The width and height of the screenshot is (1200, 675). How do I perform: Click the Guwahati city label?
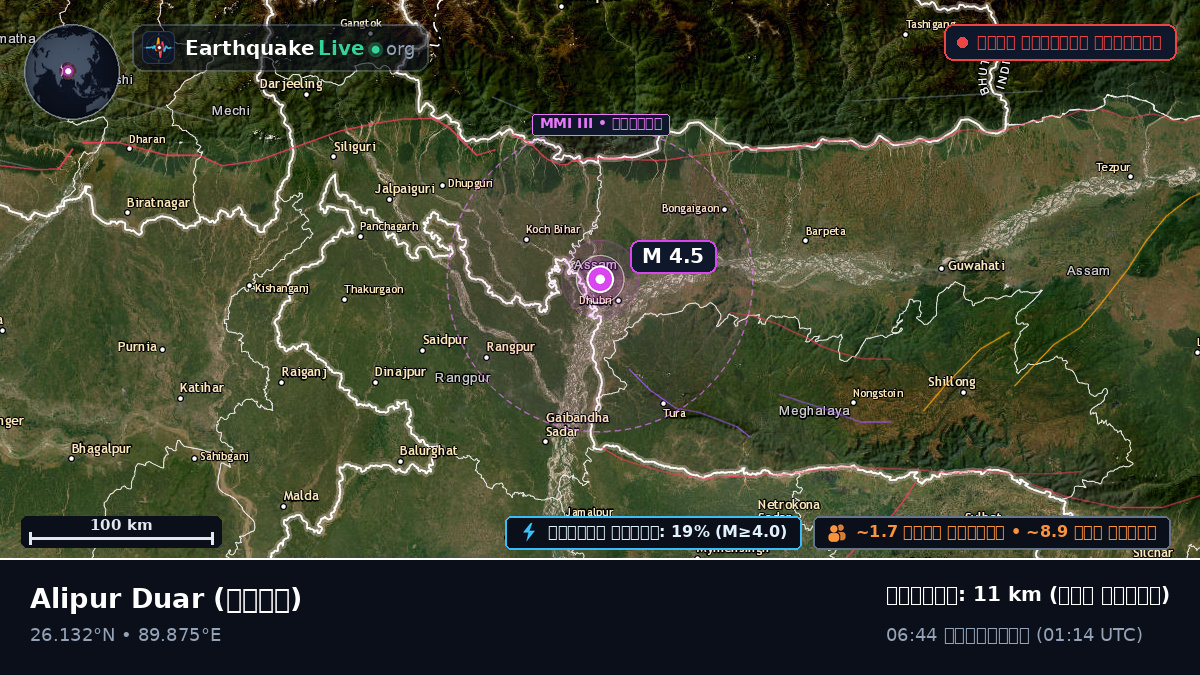977,266
